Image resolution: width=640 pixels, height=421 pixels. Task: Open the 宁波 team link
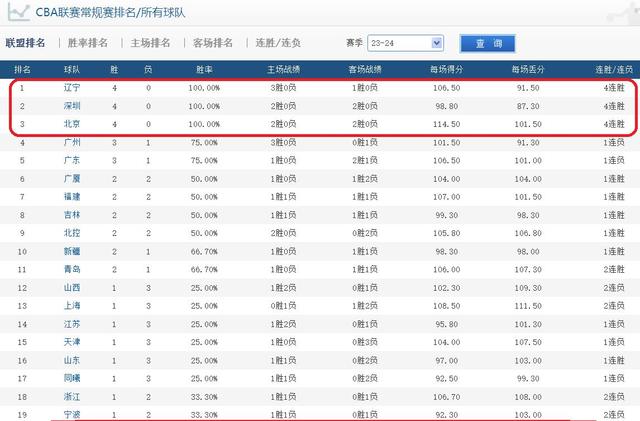(x=72, y=414)
